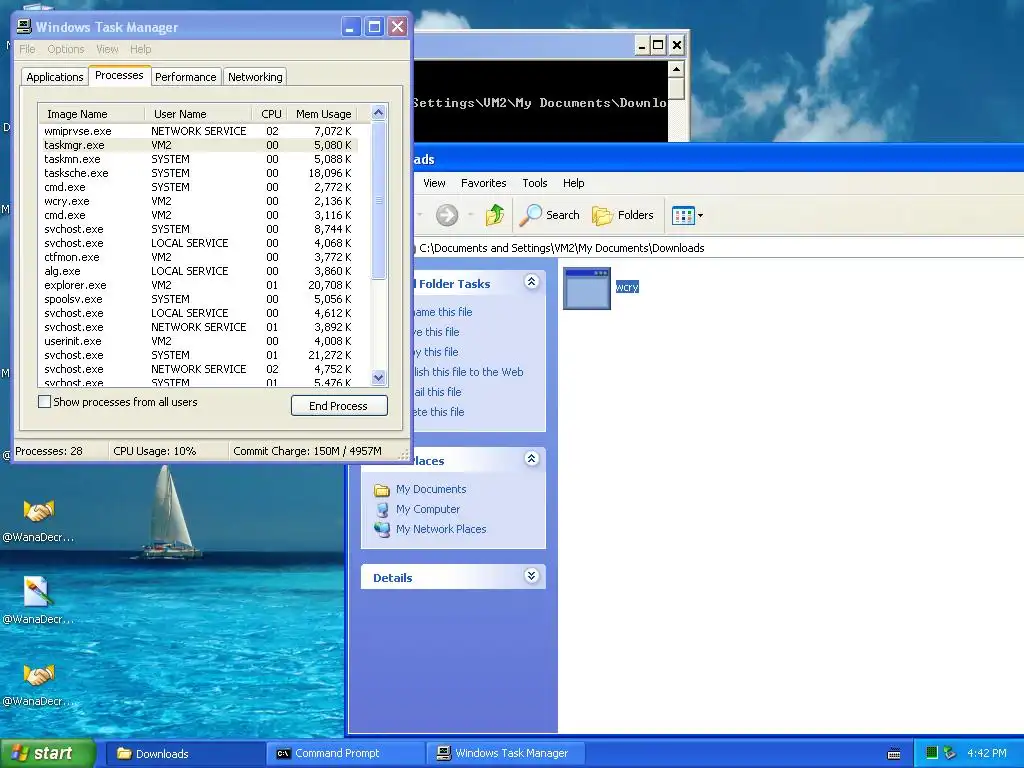
Task: Select the wcry file icon
Action: [x=586, y=288]
